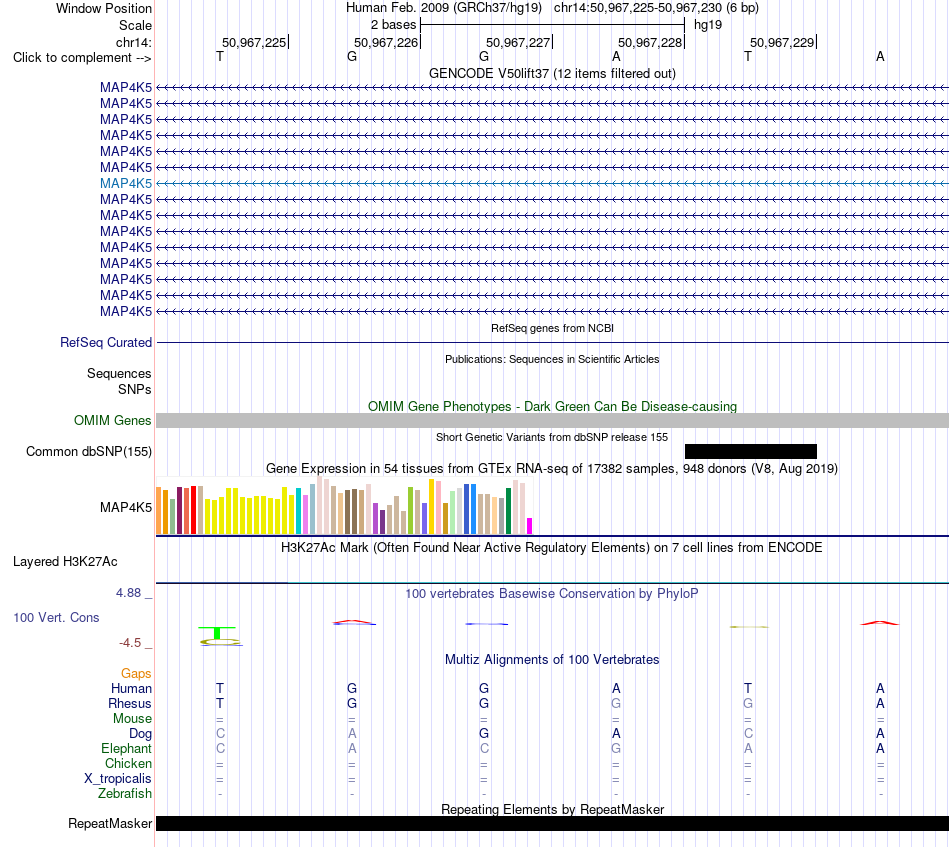Click the Scale label

point(135,25)
